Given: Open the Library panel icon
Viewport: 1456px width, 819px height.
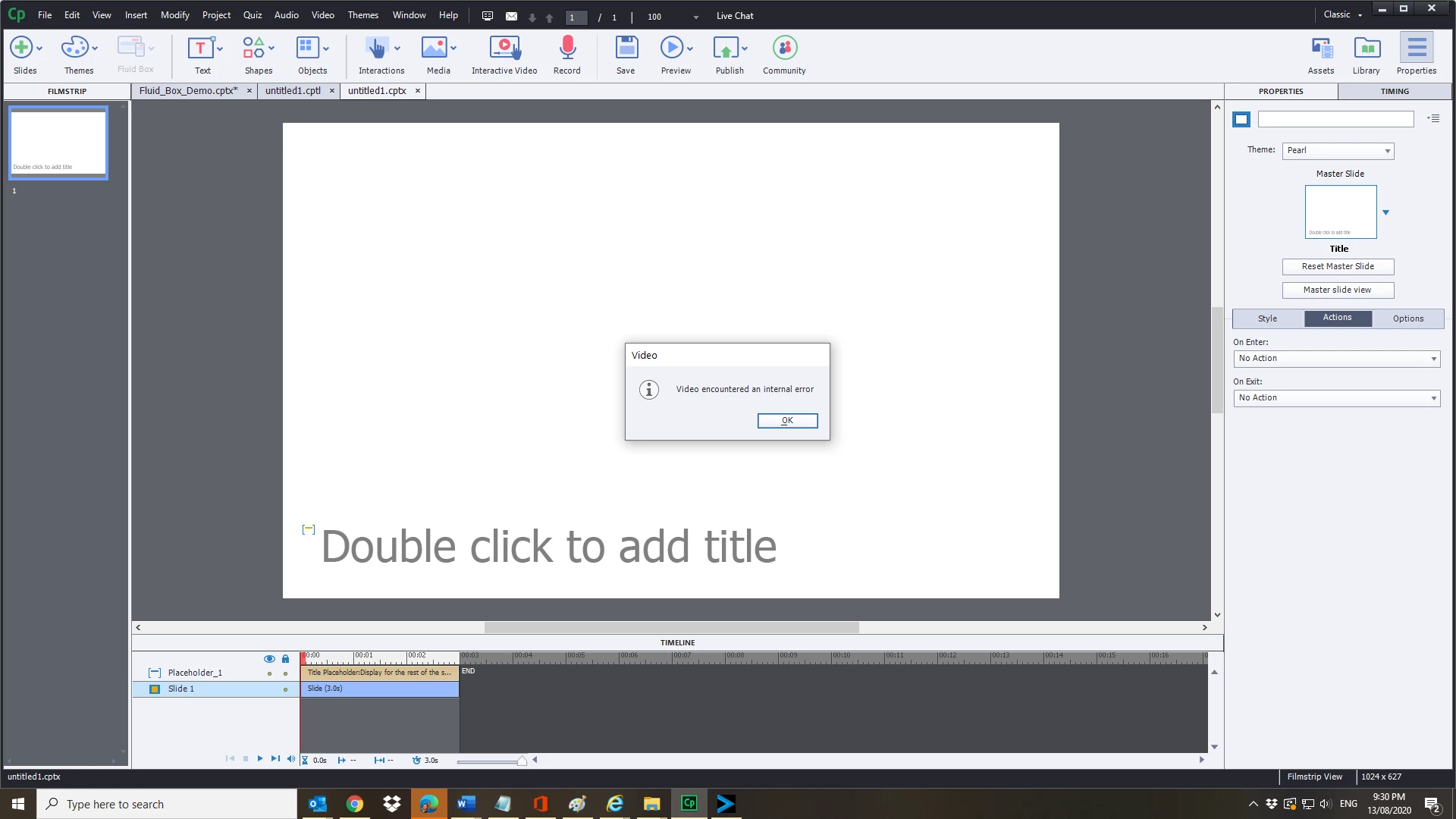Looking at the screenshot, I should (1366, 49).
